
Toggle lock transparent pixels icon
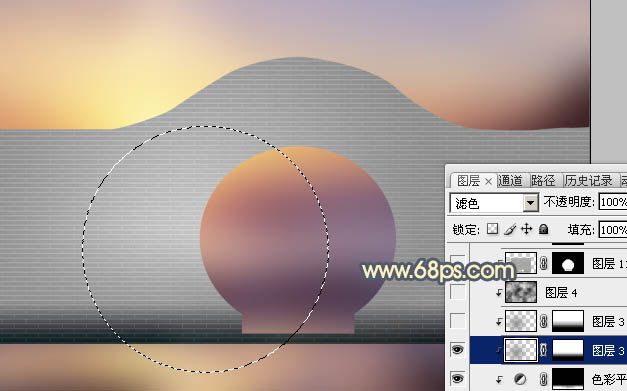(493, 229)
